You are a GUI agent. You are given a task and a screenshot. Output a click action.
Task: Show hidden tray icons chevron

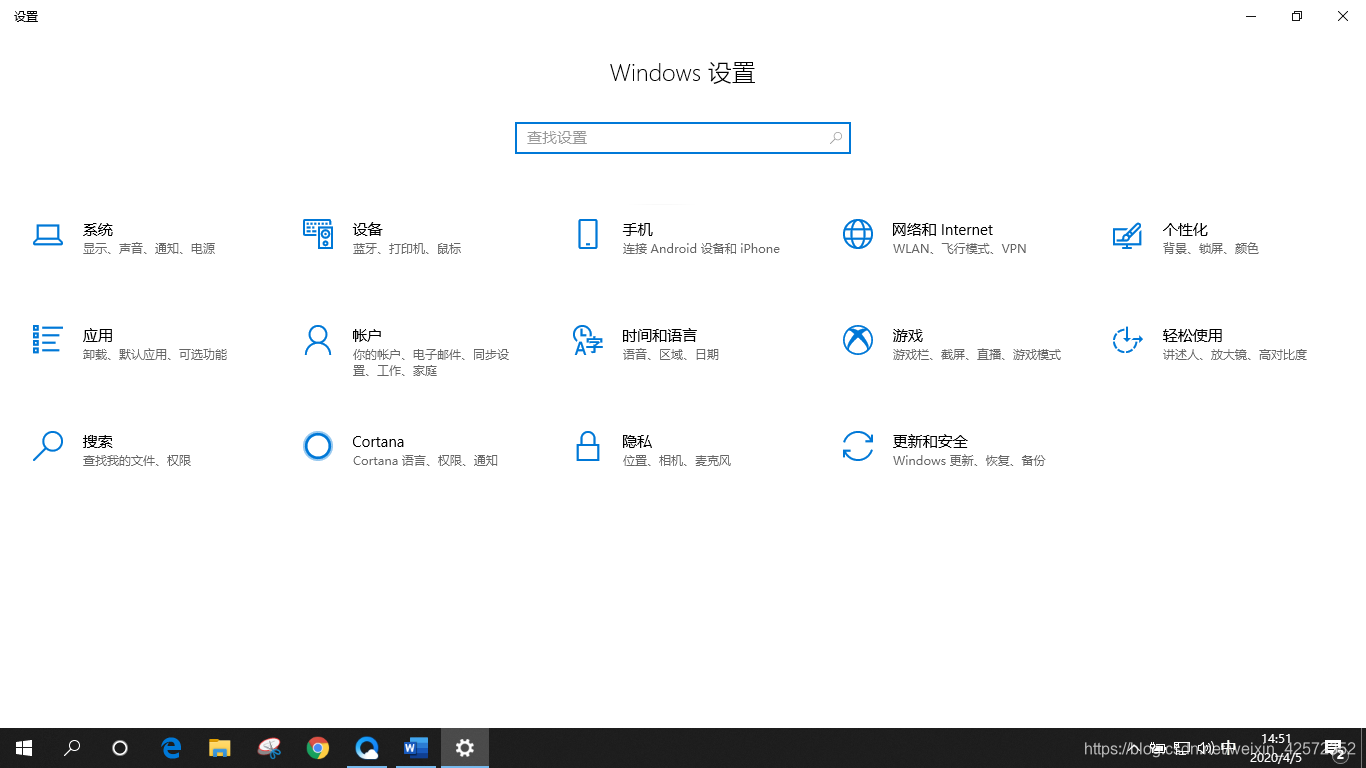point(1133,748)
